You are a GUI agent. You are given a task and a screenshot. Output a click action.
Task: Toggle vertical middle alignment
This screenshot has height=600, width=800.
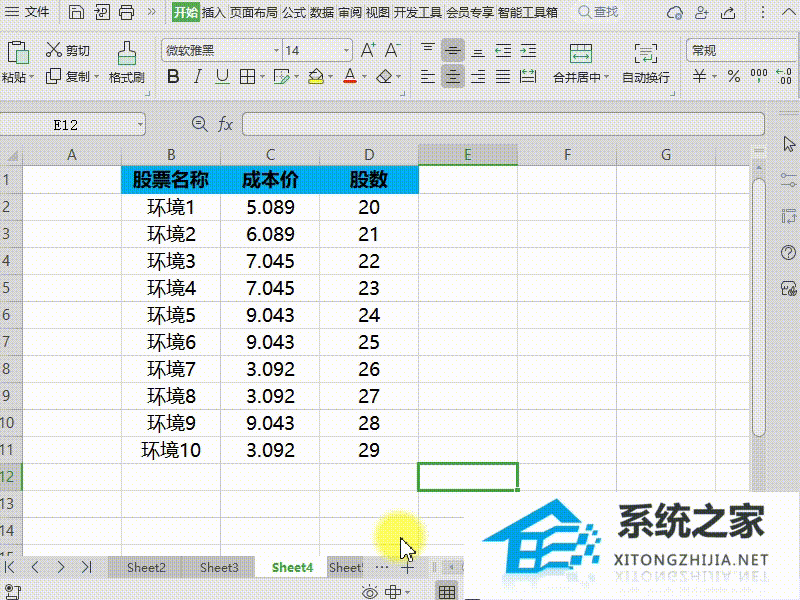pyautogui.click(x=453, y=50)
